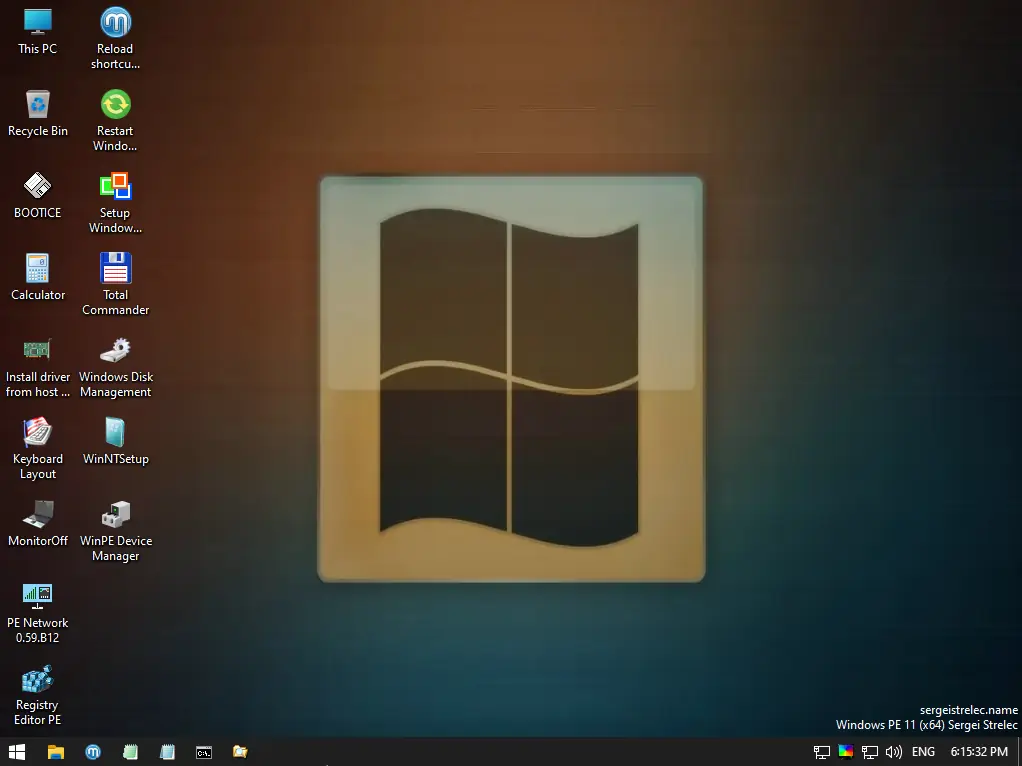Screen dimensions: 1022x766
Task: Select Reload shortcuts desktop icon
Action: (115, 38)
